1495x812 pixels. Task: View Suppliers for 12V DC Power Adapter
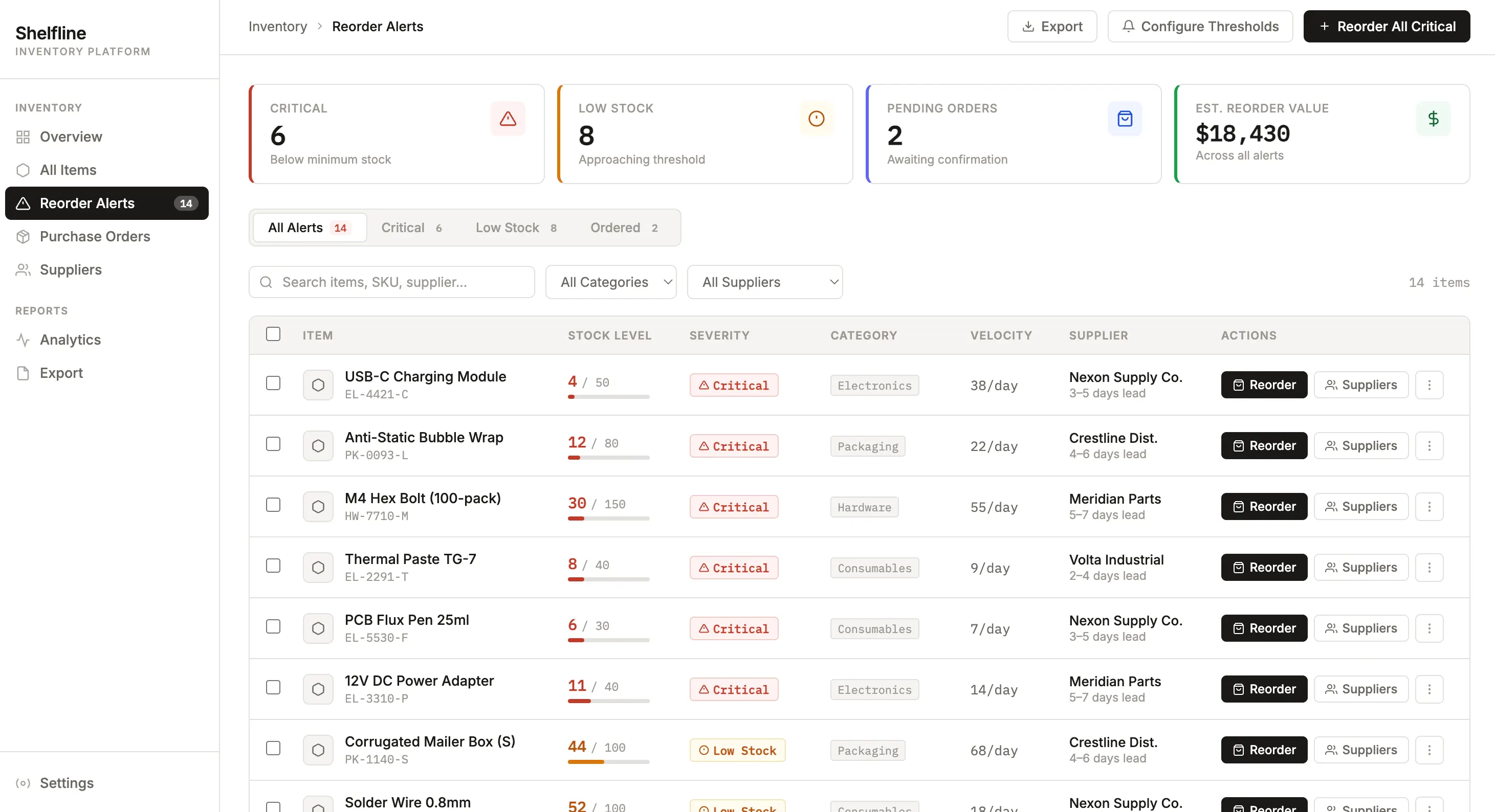tap(1360, 690)
